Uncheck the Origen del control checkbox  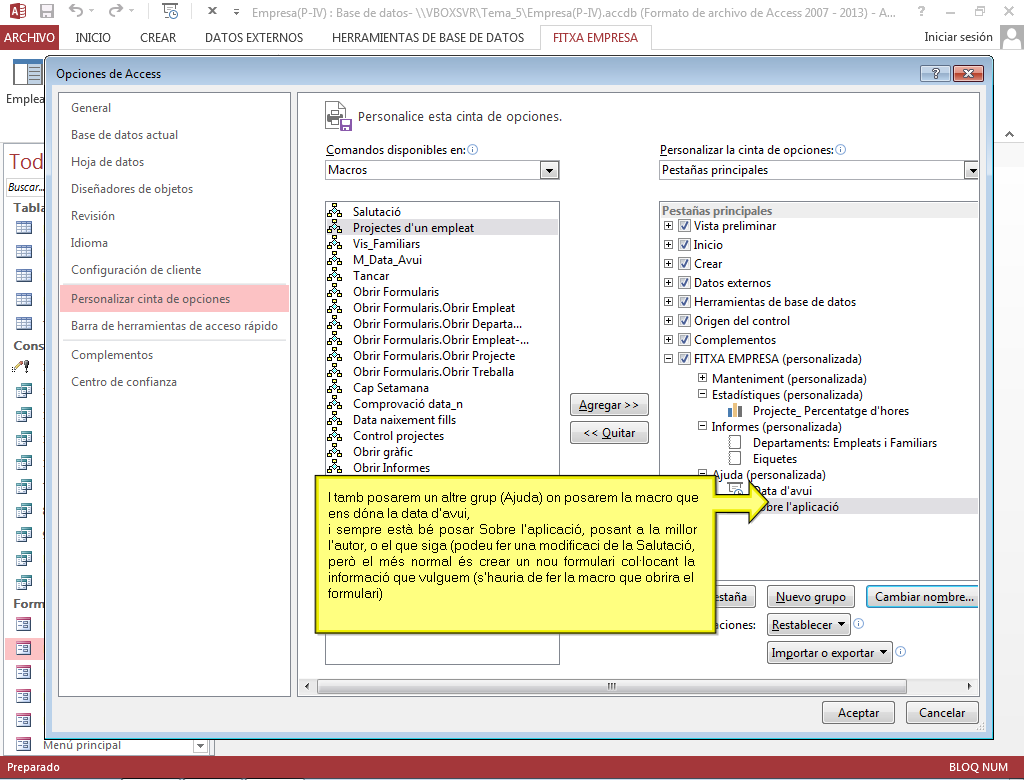click(684, 321)
